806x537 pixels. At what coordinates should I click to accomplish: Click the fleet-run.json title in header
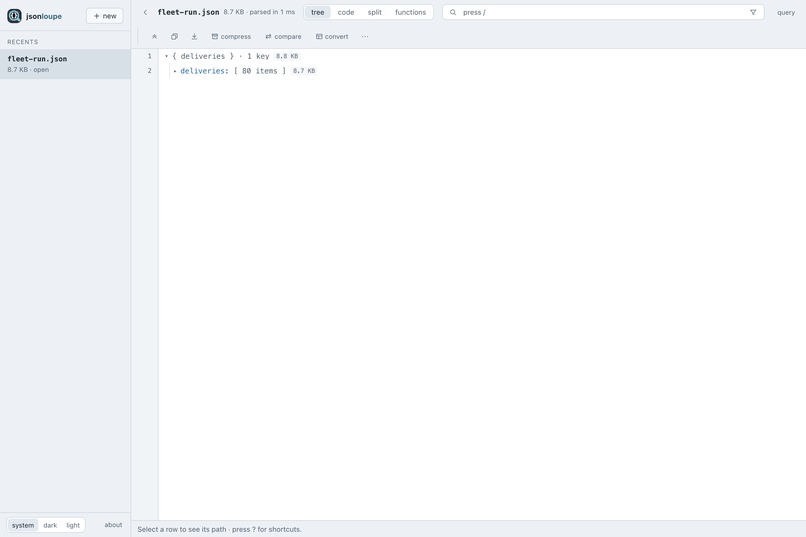pyautogui.click(x=188, y=12)
